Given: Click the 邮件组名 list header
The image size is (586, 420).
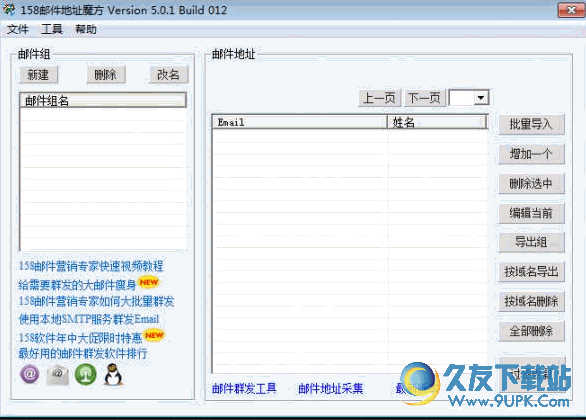Looking at the screenshot, I should pyautogui.click(x=103, y=100).
